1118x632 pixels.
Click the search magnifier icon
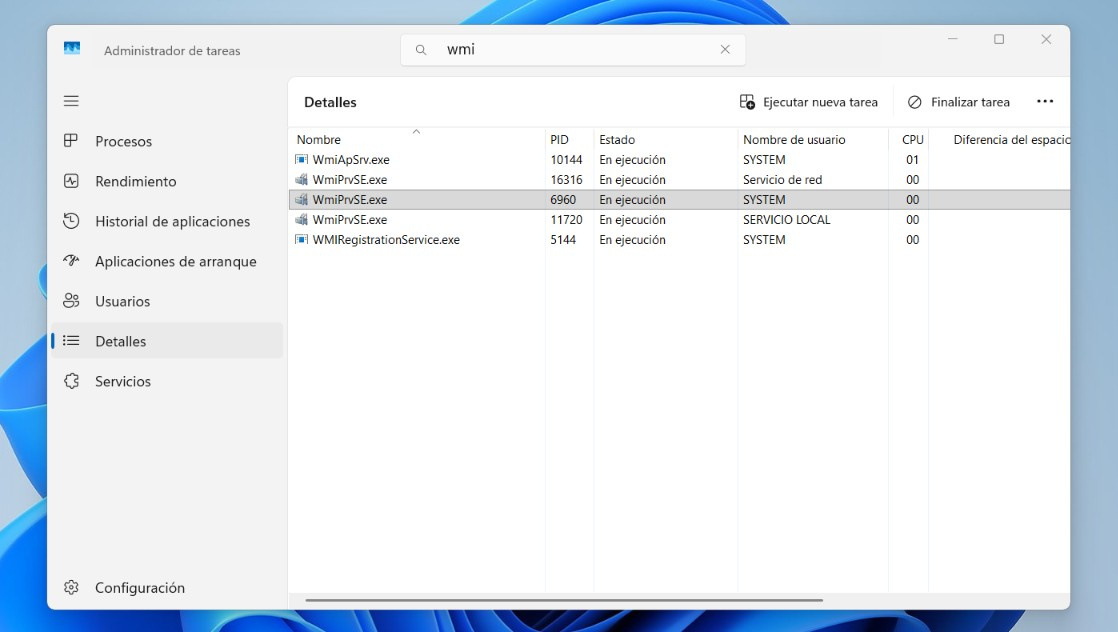tap(421, 50)
